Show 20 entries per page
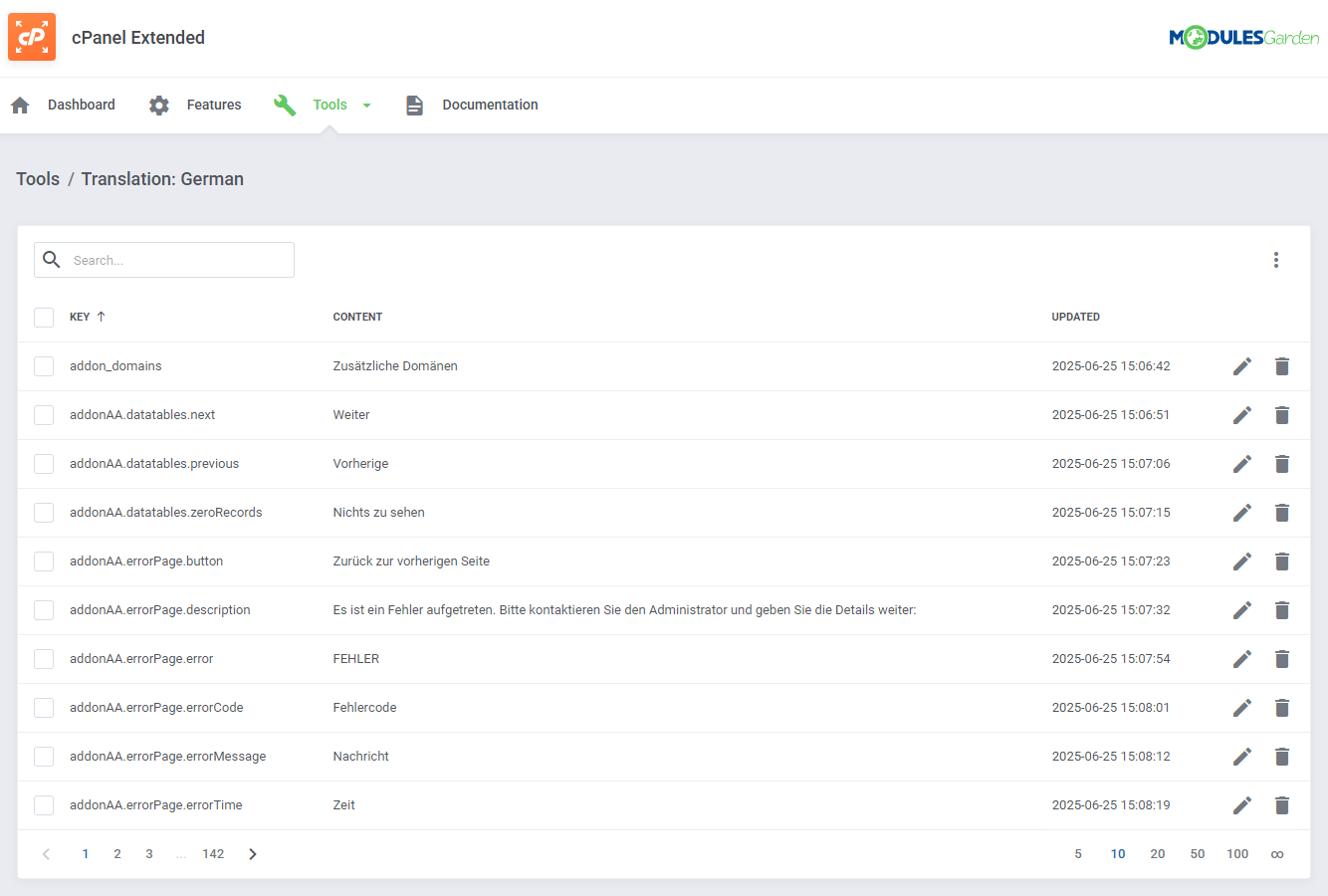 click(1158, 854)
